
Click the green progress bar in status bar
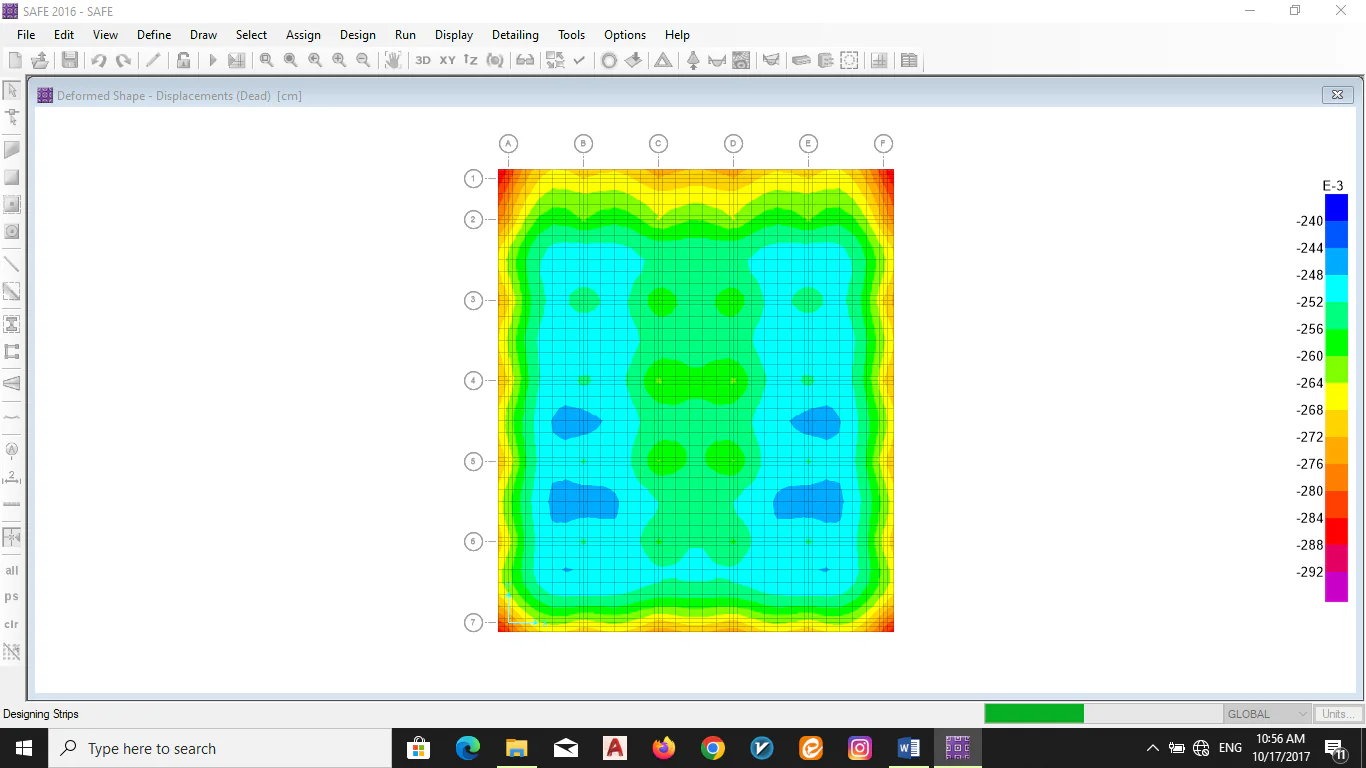click(1034, 714)
